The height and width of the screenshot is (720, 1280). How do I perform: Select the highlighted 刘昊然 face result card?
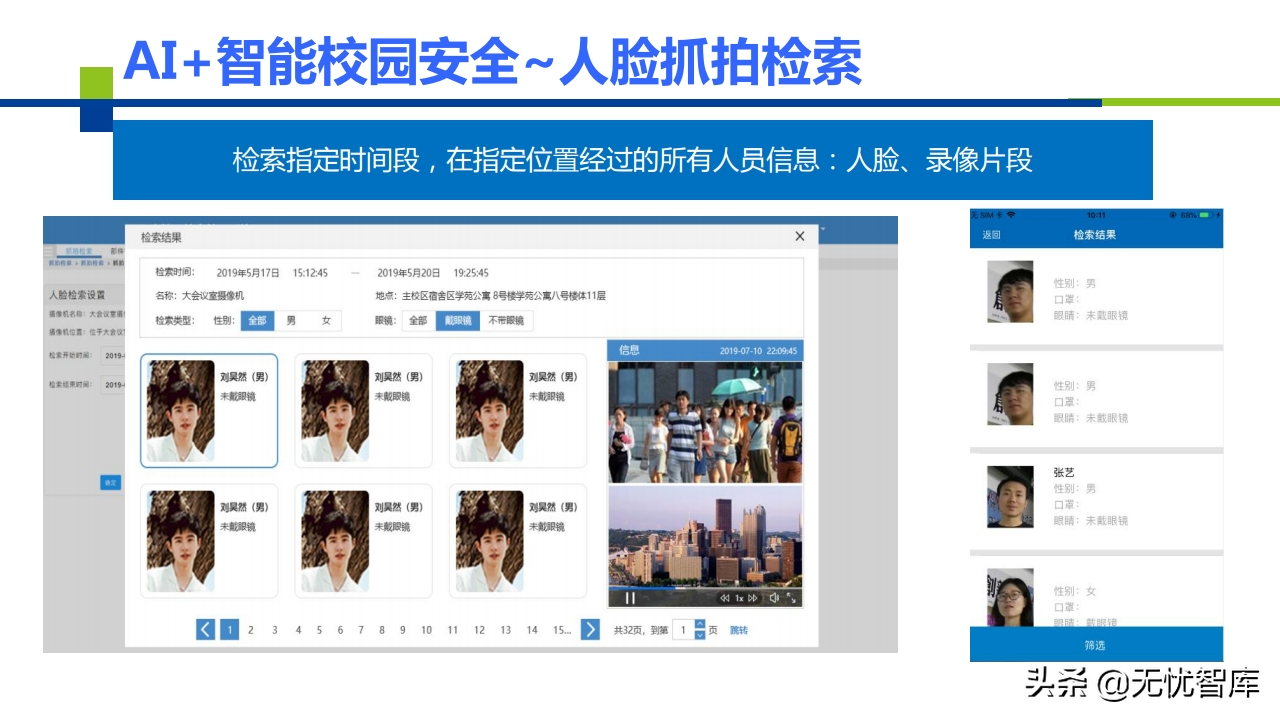click(209, 411)
